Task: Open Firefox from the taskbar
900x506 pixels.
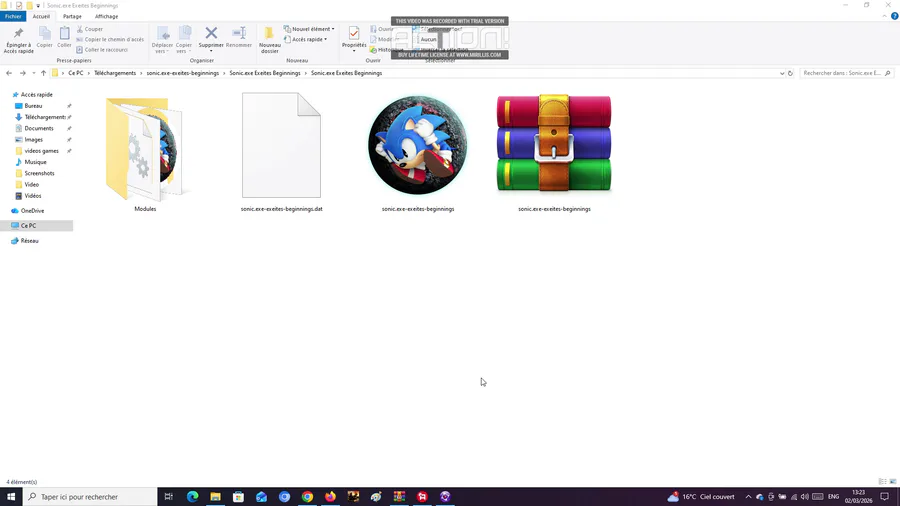Action: click(330, 497)
